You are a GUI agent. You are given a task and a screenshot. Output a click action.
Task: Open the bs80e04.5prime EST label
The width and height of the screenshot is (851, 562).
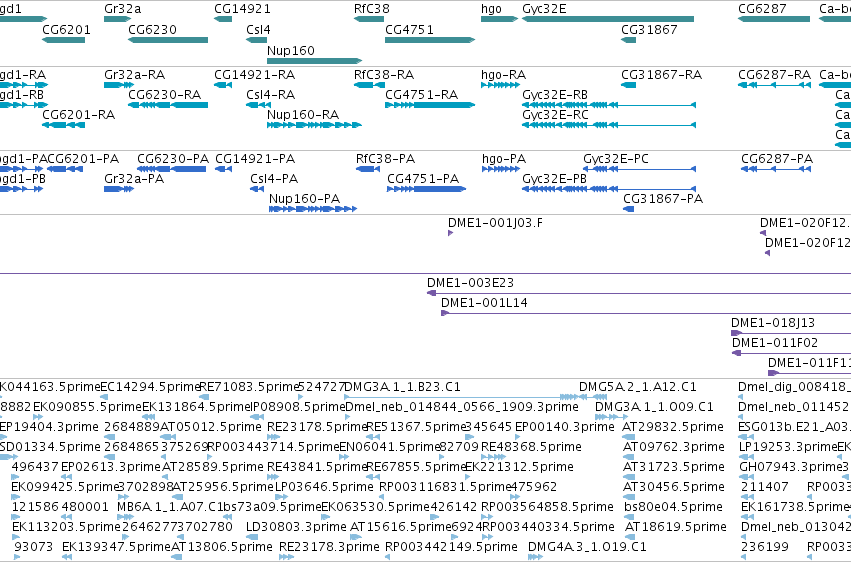(x=674, y=507)
